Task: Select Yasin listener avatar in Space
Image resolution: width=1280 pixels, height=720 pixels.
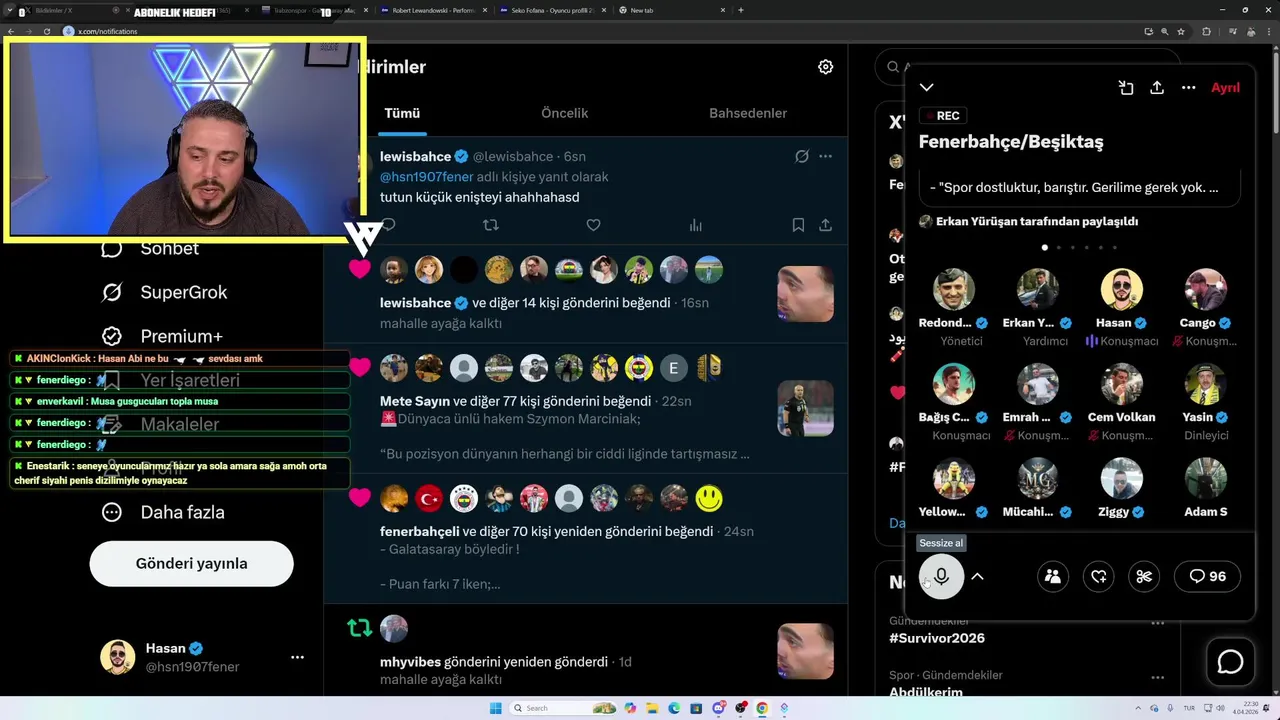Action: pyautogui.click(x=1206, y=384)
